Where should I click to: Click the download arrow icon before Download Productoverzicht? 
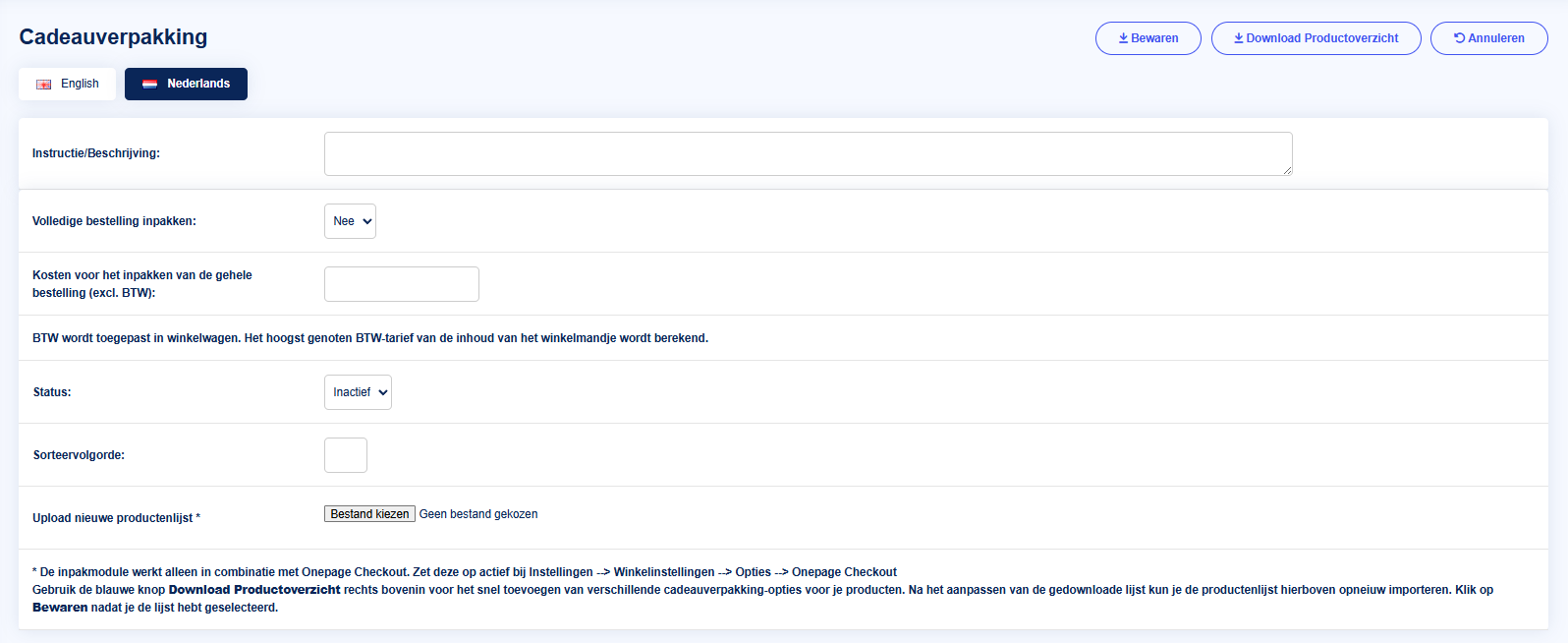click(1239, 38)
